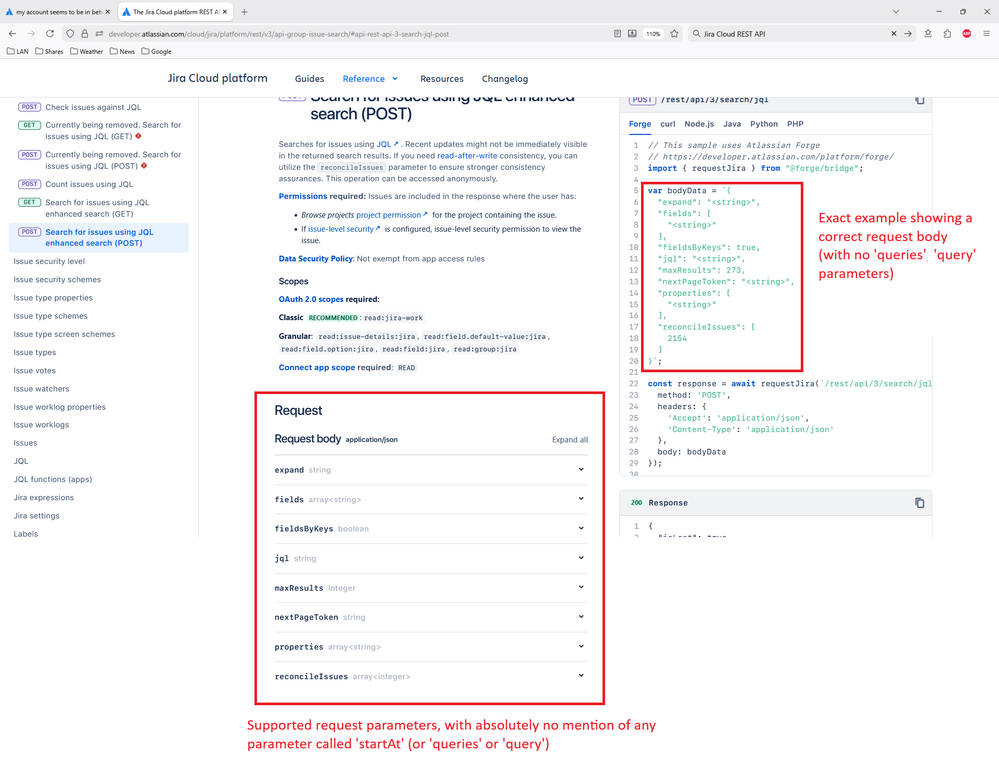This screenshot has width=999, height=760.
Task: Bookmark this page with star icon
Action: coord(674,34)
